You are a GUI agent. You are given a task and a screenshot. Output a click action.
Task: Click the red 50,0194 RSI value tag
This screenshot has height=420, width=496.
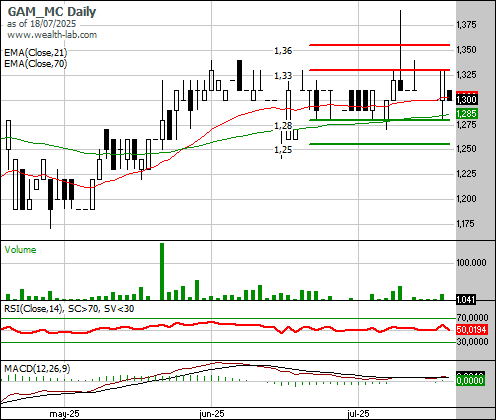tap(472, 330)
